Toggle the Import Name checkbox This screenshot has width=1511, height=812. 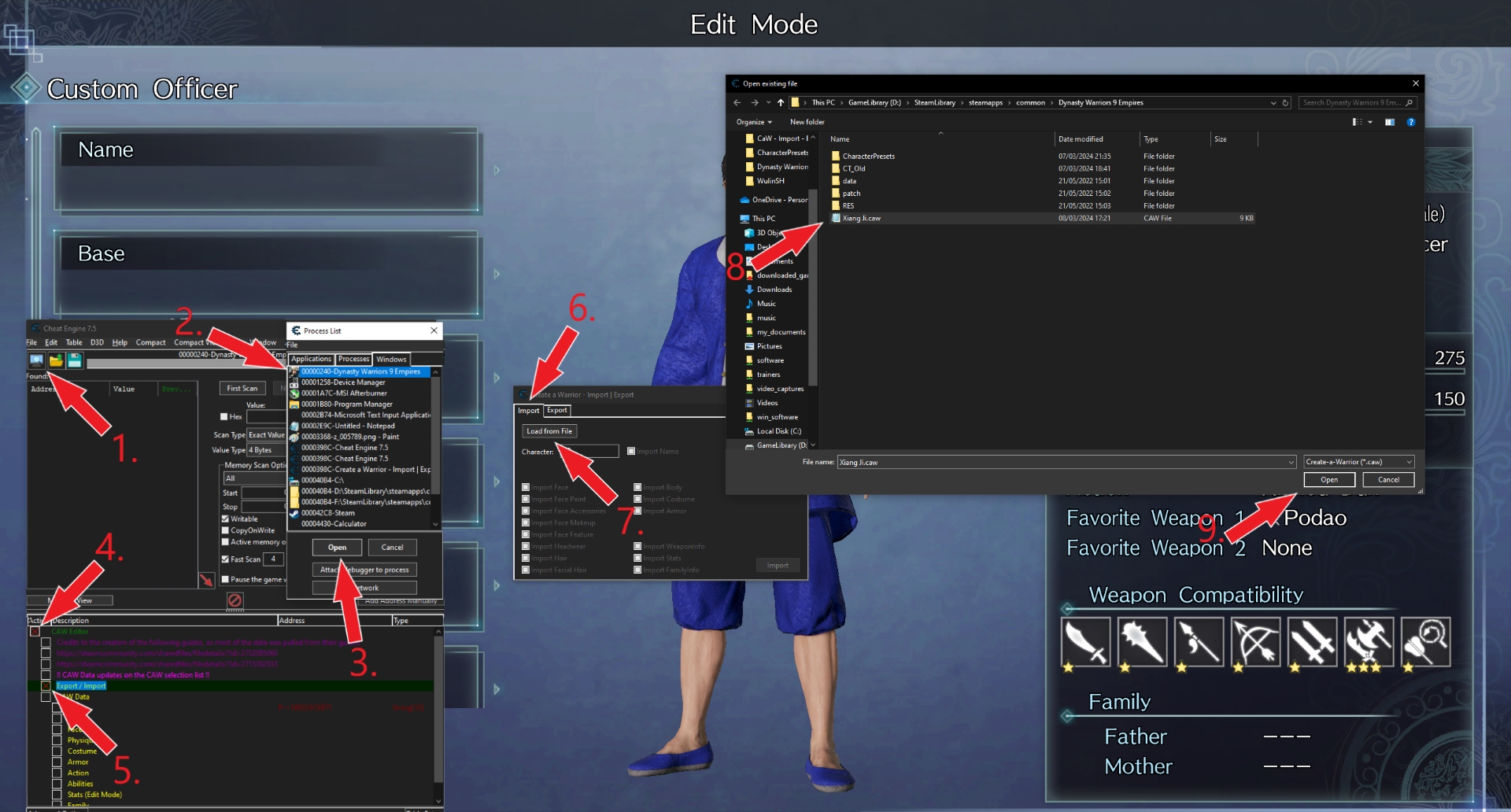pyautogui.click(x=631, y=452)
